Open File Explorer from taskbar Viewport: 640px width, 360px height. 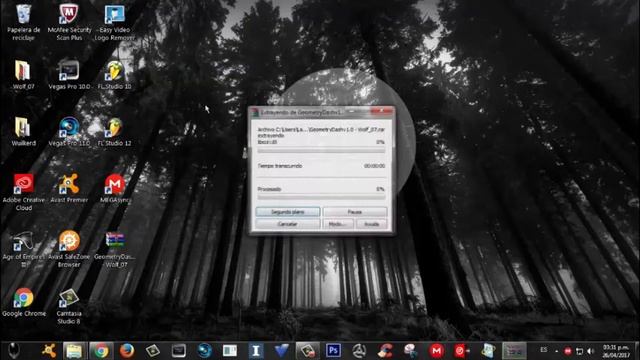(x=74, y=351)
